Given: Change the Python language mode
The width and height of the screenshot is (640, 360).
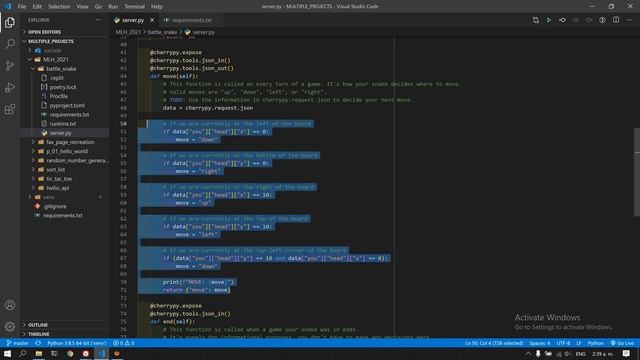Looking at the screenshot, I should click(596, 343).
